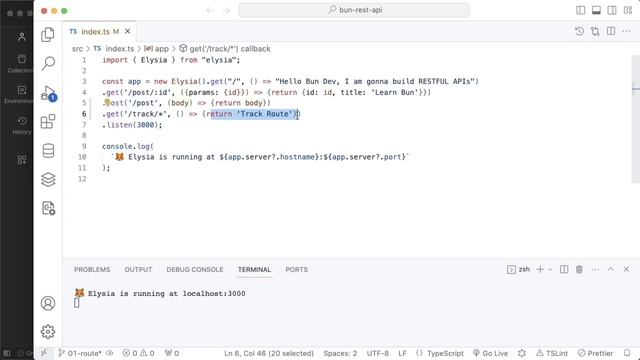
Task: Open the Accounts menu icon
Action: [x=48, y=303]
